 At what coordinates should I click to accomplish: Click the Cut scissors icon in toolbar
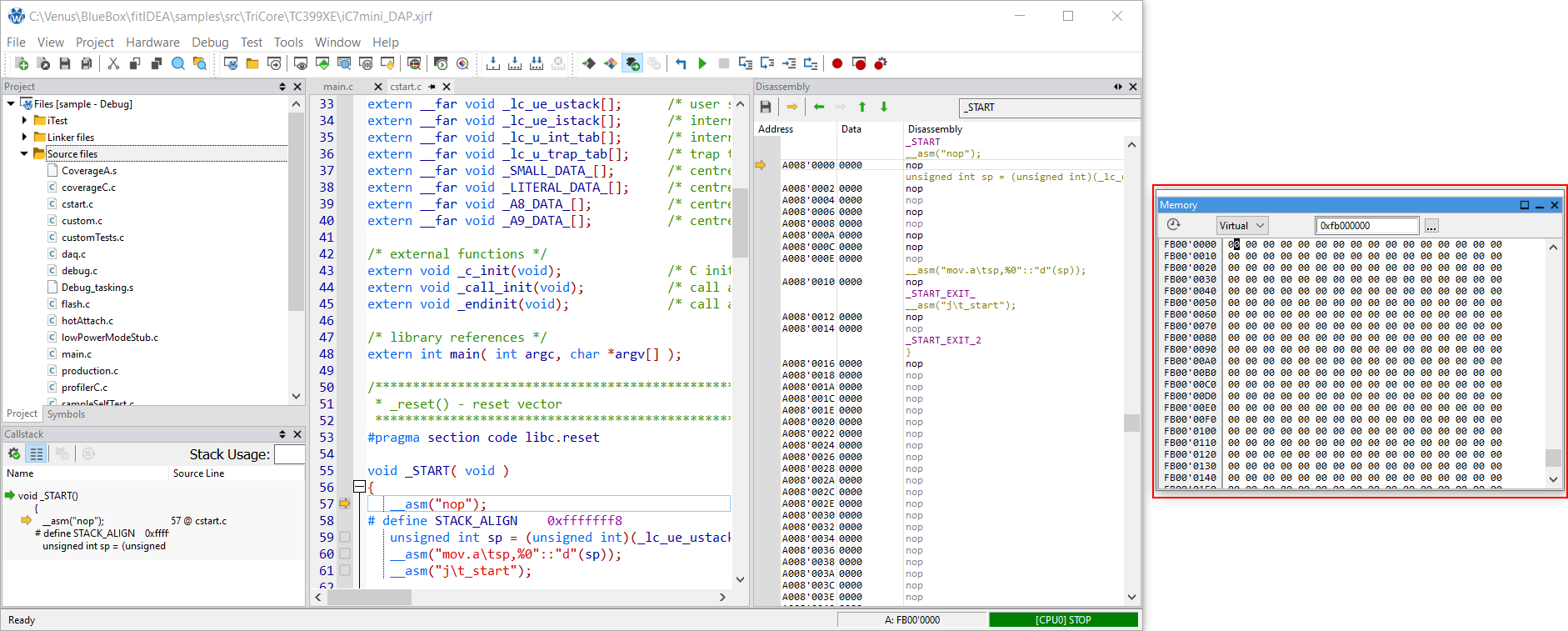[x=113, y=63]
